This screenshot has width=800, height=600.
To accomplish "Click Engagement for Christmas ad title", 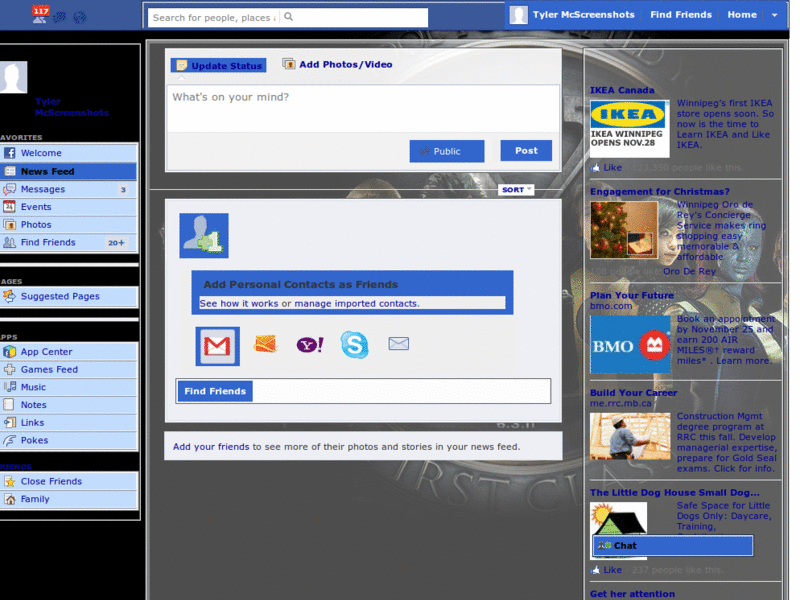I will [660, 192].
